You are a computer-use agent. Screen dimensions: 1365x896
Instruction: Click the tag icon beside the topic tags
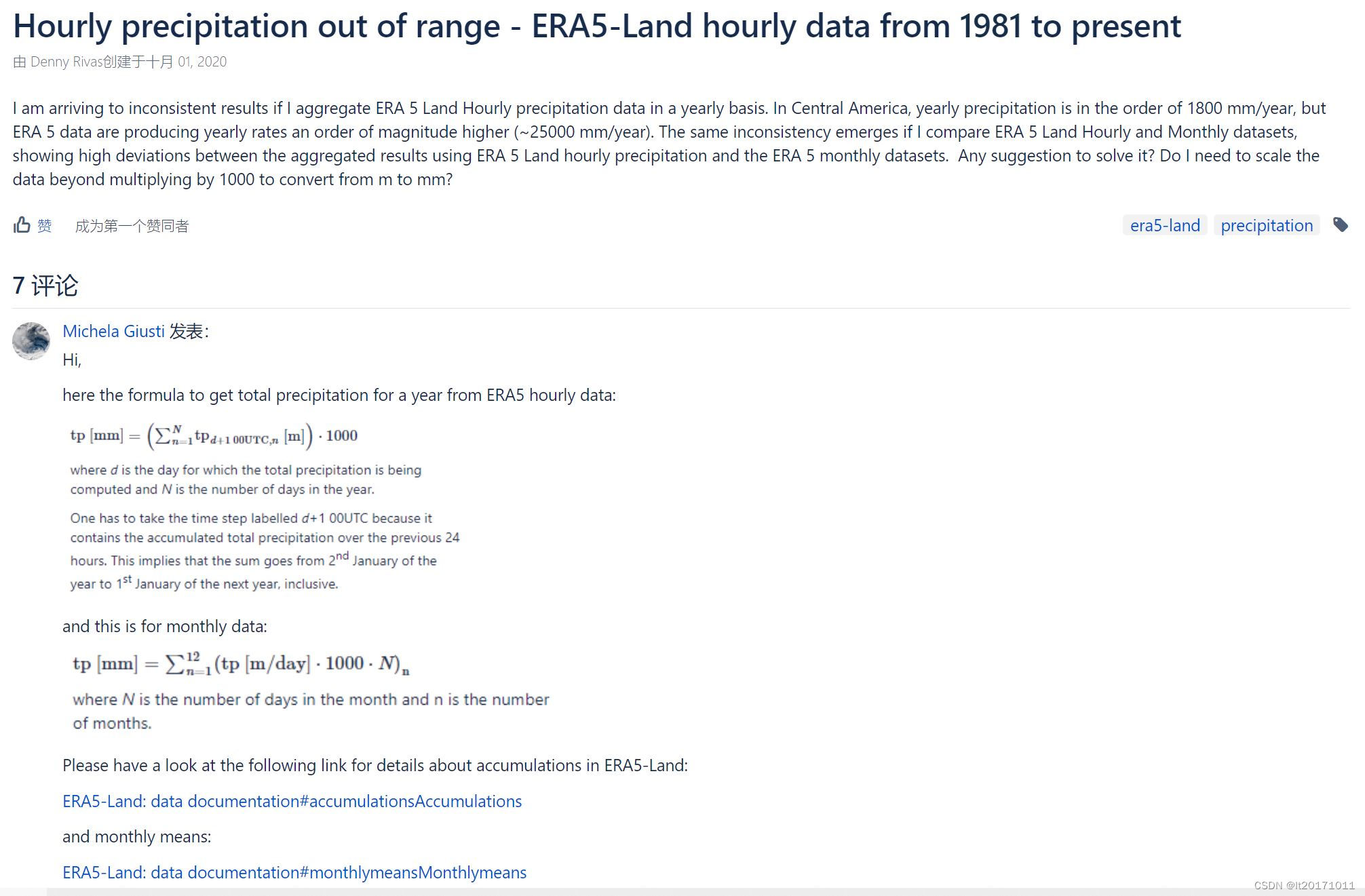[1342, 225]
